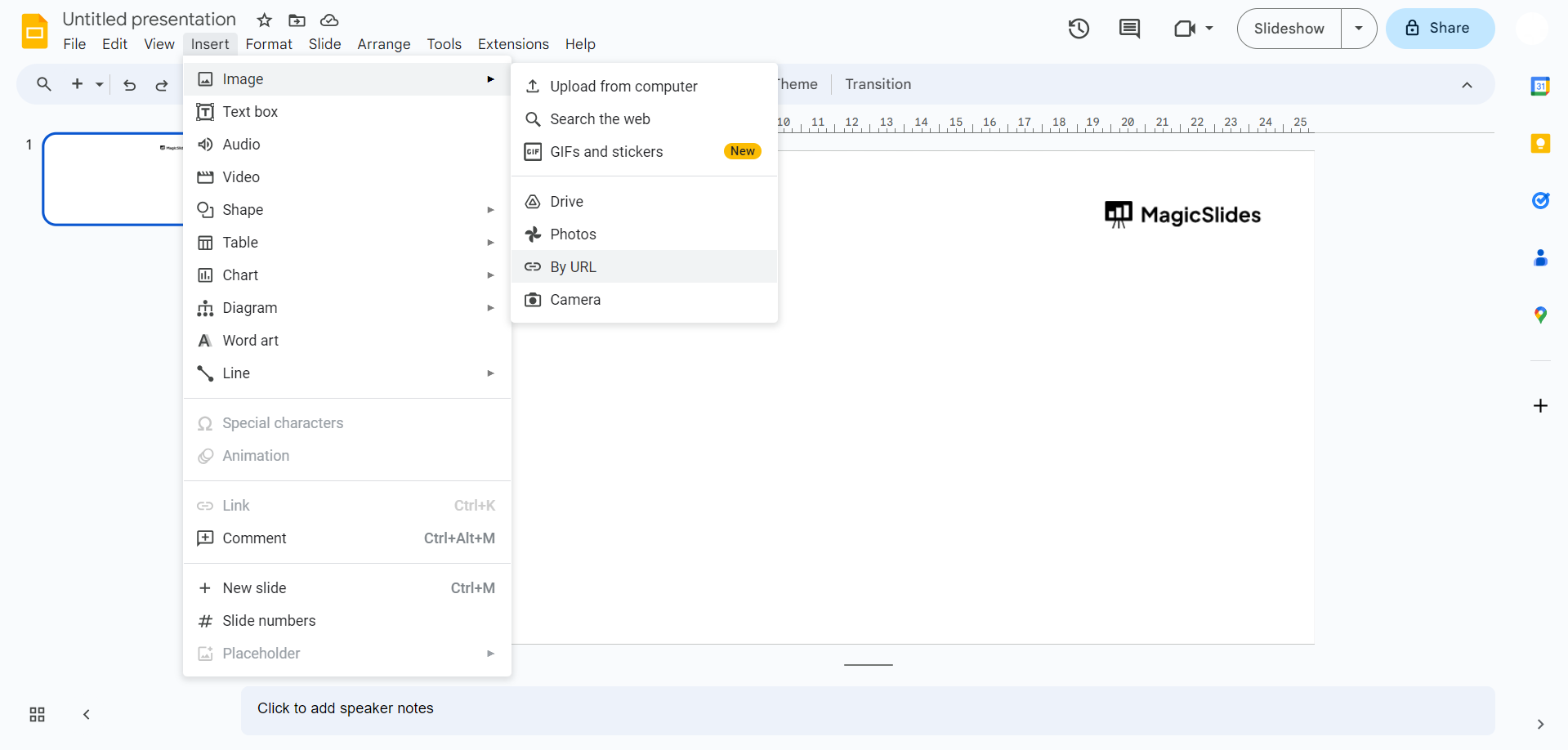This screenshot has width=1568, height=750.
Task: Open version history clock icon
Action: point(1079,29)
